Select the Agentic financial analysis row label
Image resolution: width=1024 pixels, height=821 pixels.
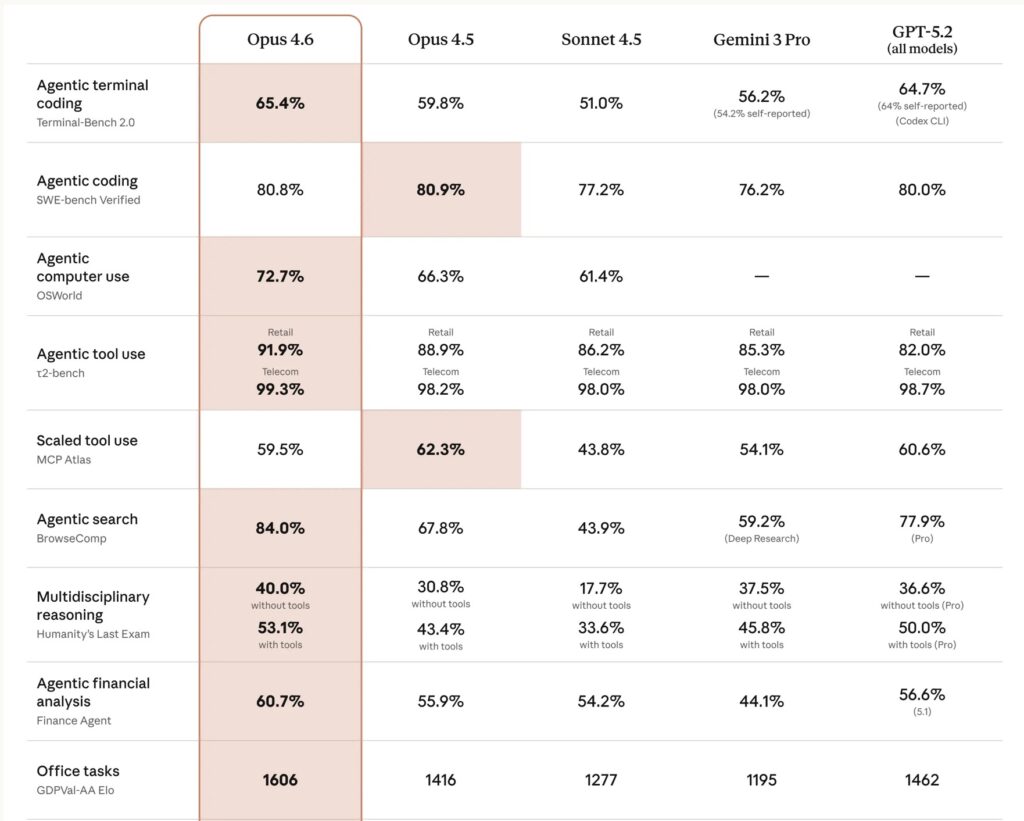[93, 692]
